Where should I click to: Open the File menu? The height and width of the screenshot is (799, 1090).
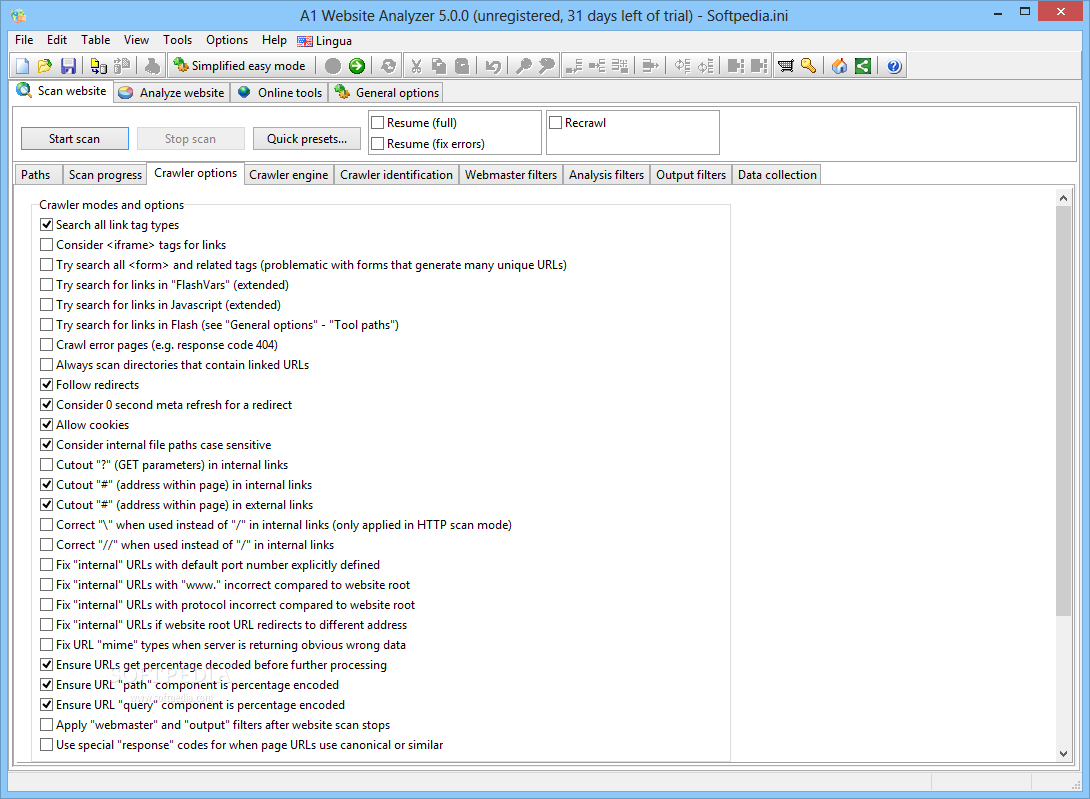pos(24,40)
